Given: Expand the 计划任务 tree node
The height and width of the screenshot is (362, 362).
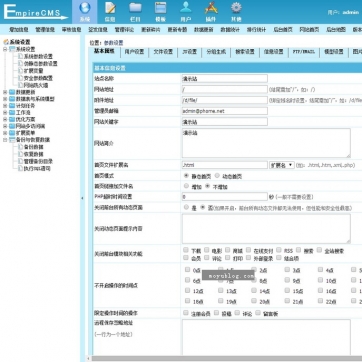Looking at the screenshot, I should click(x=5, y=106).
